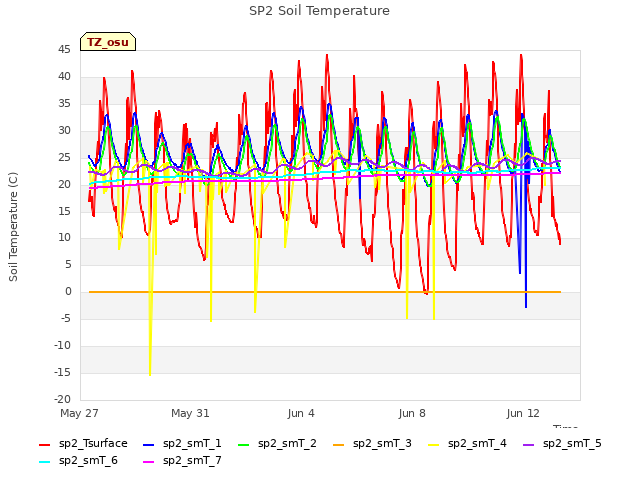
Task: Click the red sp2_Tsurface legend color marker
Action: [44, 444]
